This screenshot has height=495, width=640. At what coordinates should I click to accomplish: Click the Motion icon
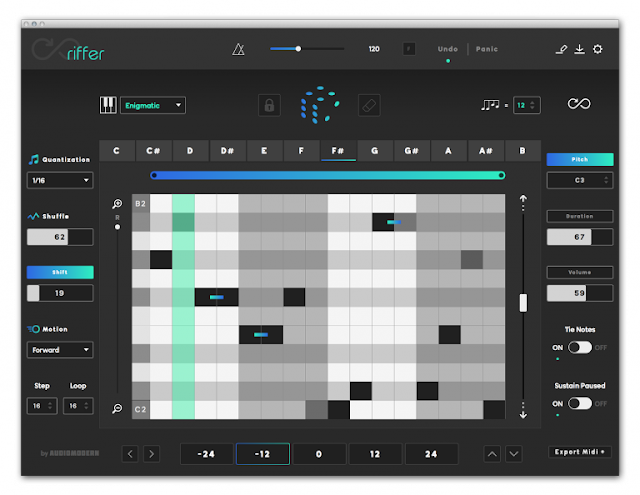(x=33, y=329)
